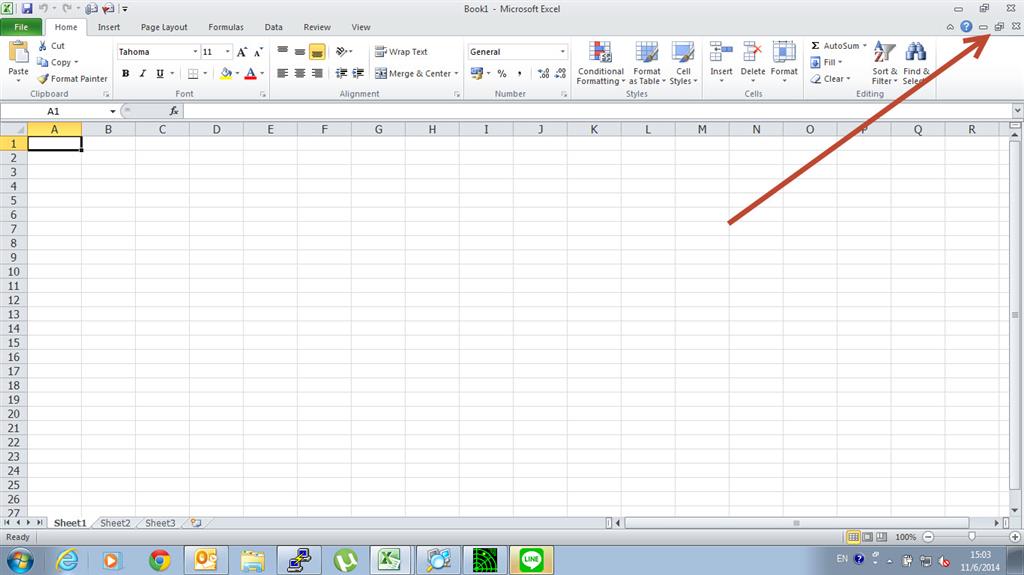
Task: Apply Percent Style number format
Action: [x=502, y=73]
